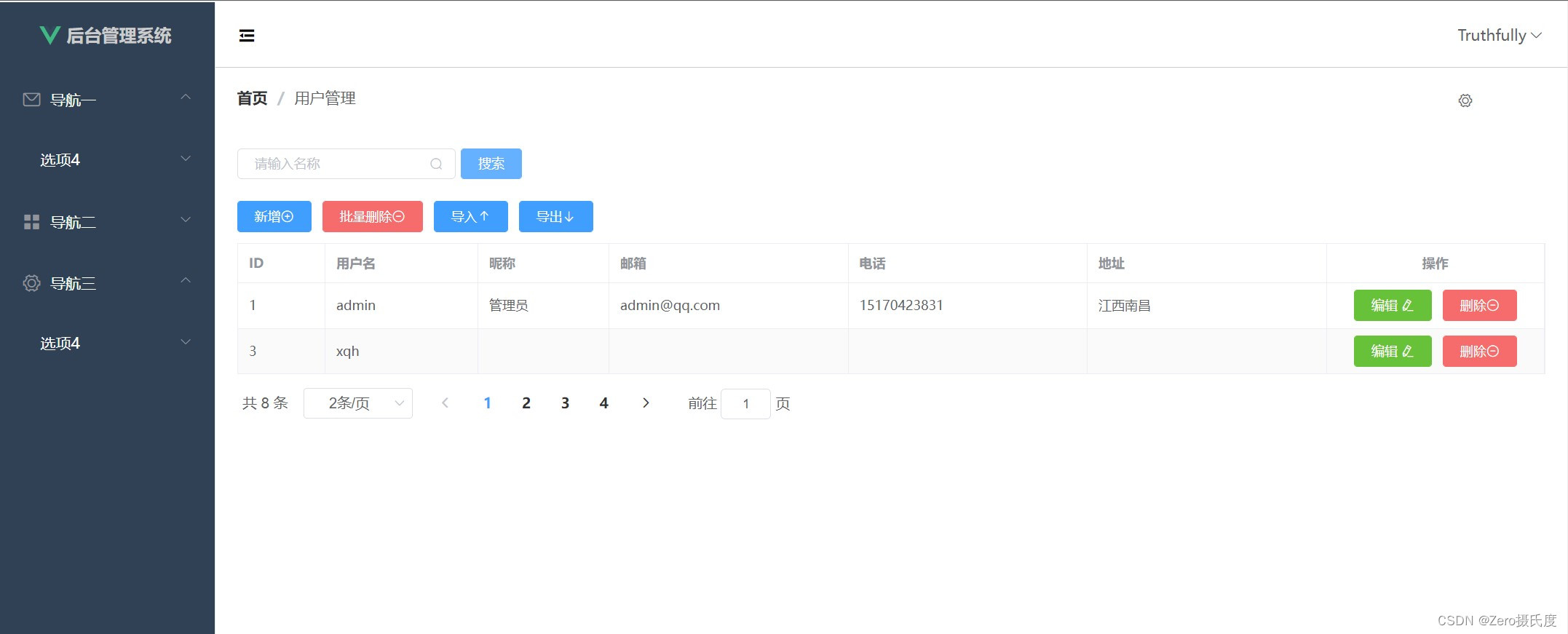Edit the admin user row
This screenshot has width=1568, height=634.
(x=1393, y=305)
